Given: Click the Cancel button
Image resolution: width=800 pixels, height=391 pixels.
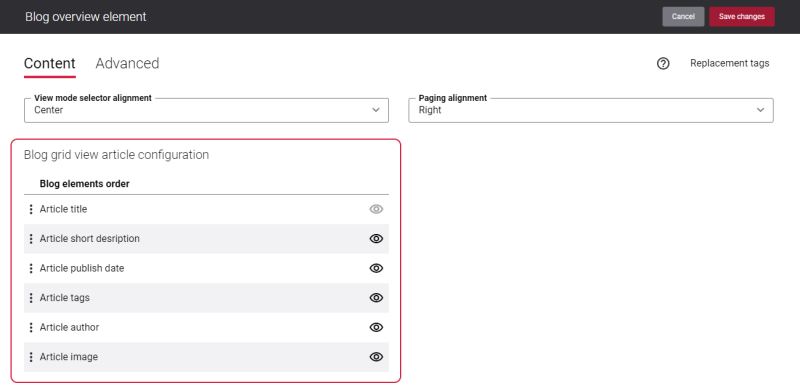Looking at the screenshot, I should point(683,17).
